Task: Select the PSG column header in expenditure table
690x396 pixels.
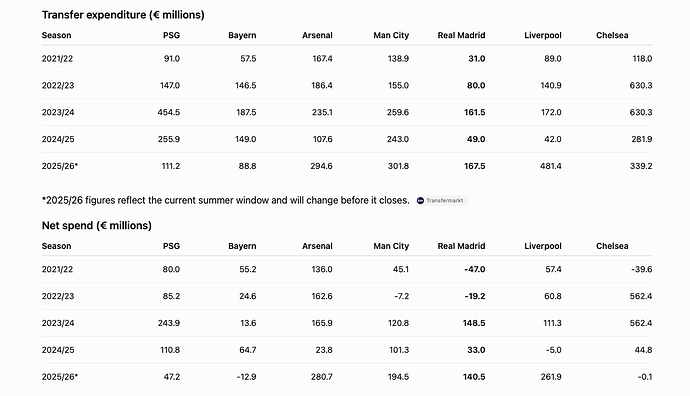Action: [x=171, y=35]
